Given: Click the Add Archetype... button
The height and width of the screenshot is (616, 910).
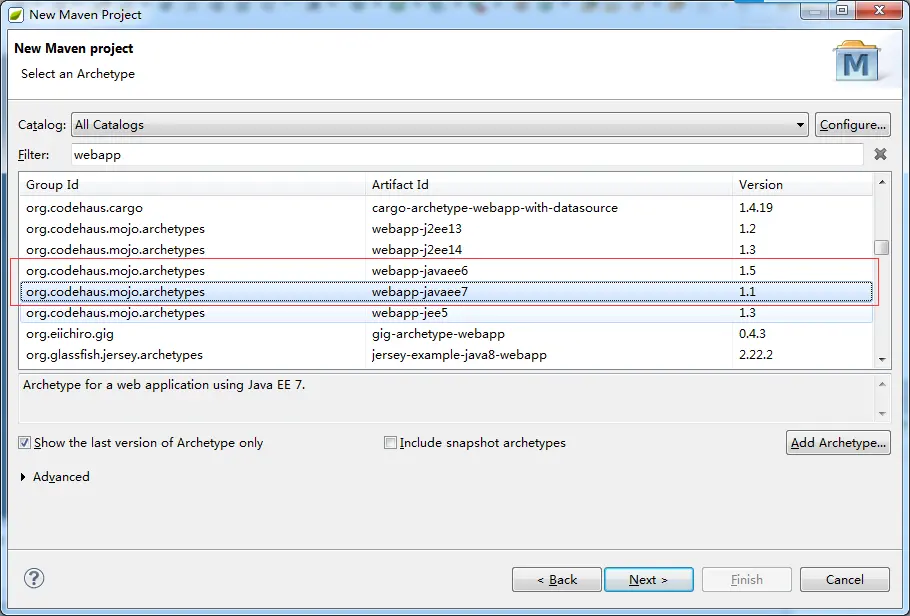Looking at the screenshot, I should pyautogui.click(x=838, y=442).
